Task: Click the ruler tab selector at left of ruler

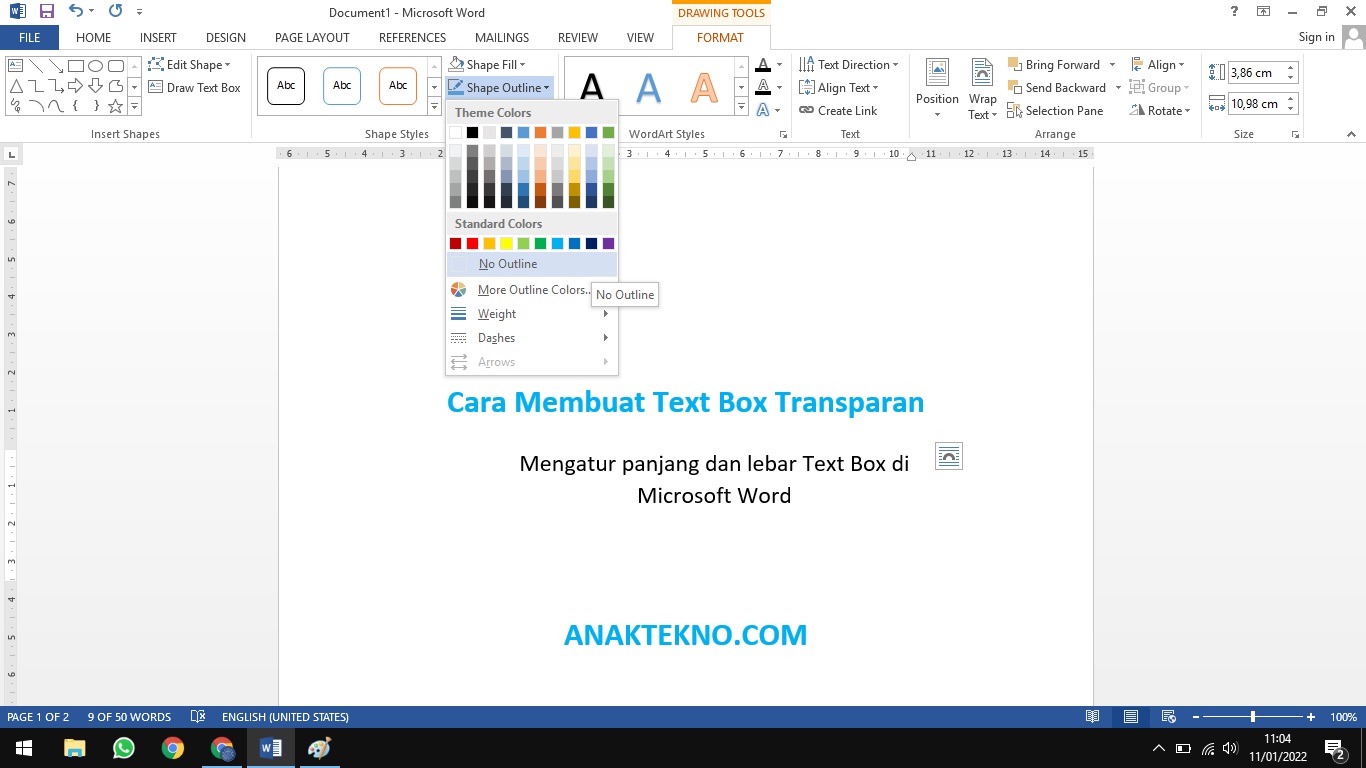Action: 11,154
